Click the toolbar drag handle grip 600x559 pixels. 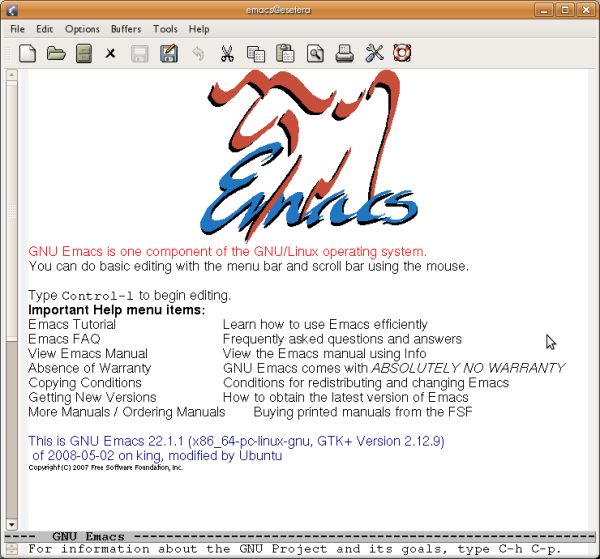pos(8,53)
